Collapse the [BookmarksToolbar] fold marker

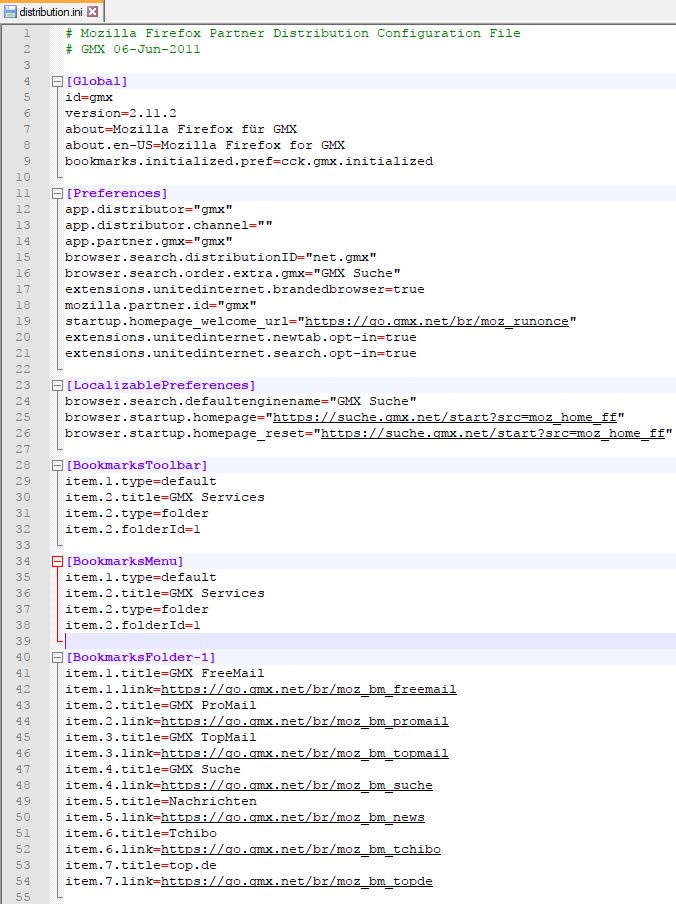[x=57, y=465]
